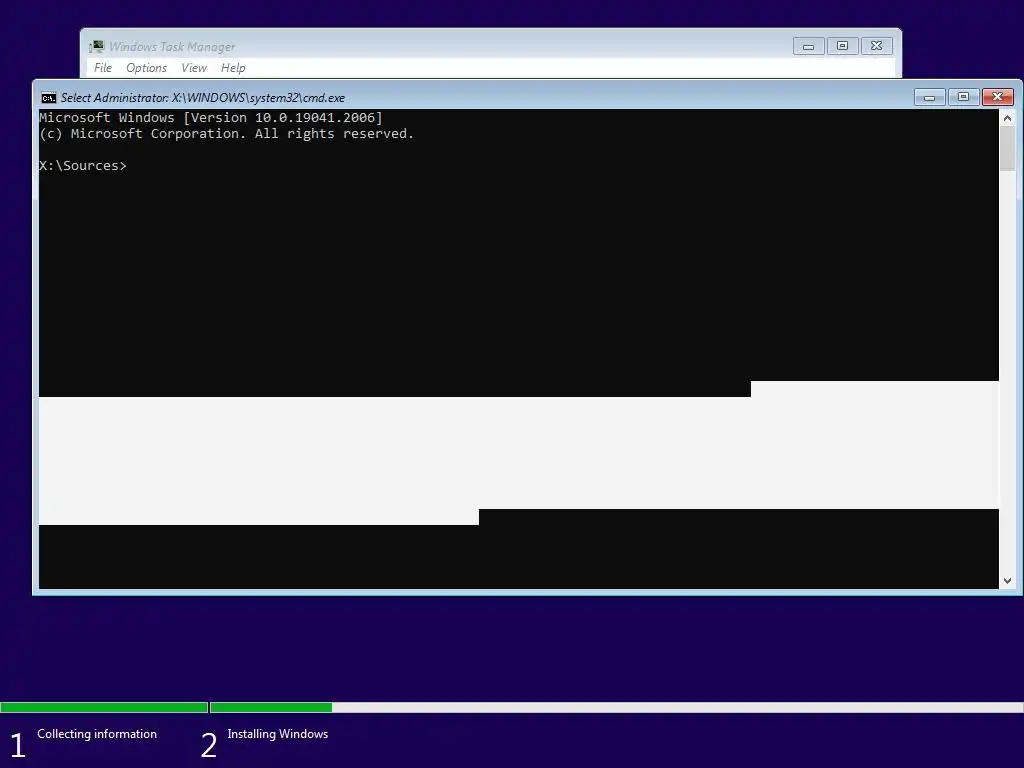Image resolution: width=1024 pixels, height=768 pixels.
Task: Click the cmd.exe title bar icon
Action: pos(48,98)
